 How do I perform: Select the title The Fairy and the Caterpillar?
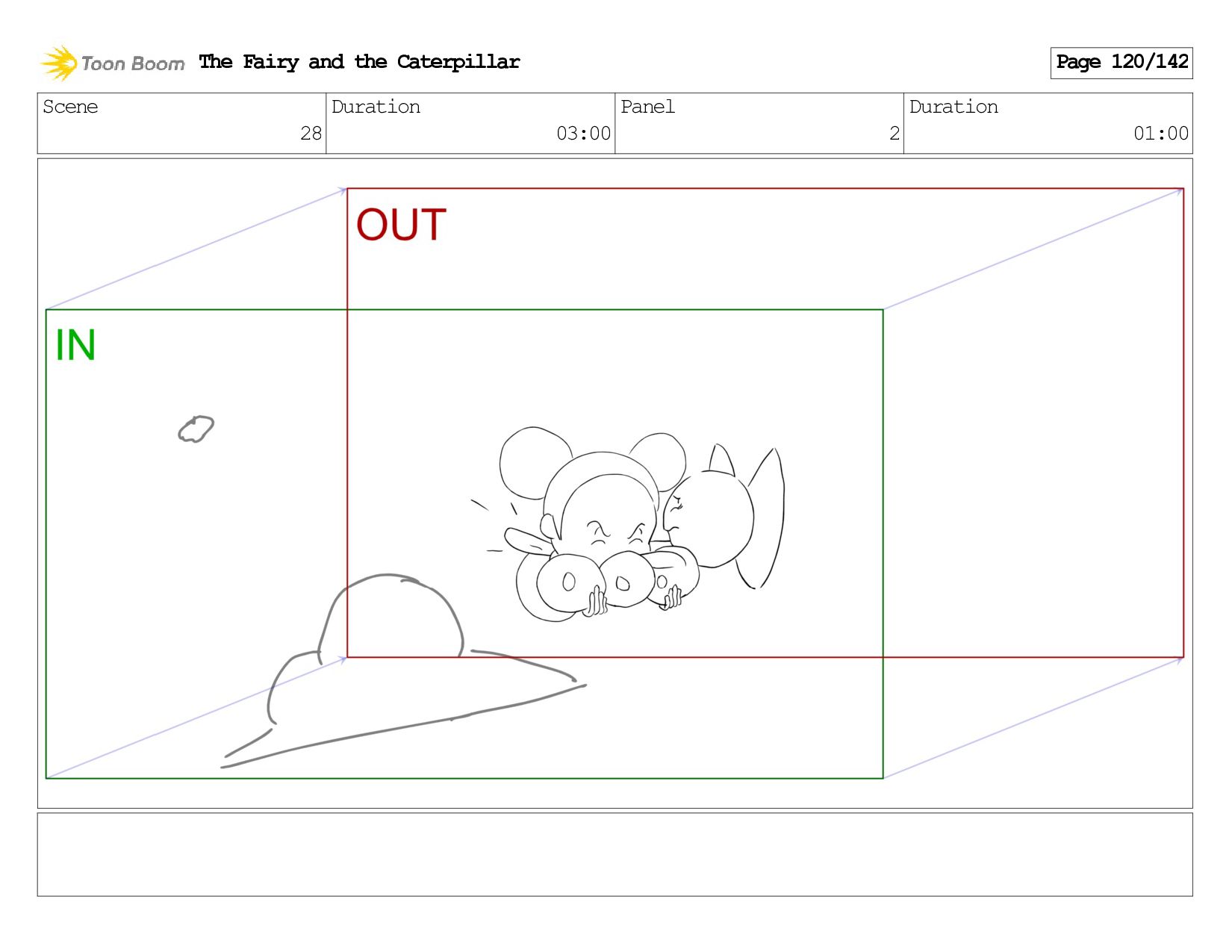[x=359, y=62]
